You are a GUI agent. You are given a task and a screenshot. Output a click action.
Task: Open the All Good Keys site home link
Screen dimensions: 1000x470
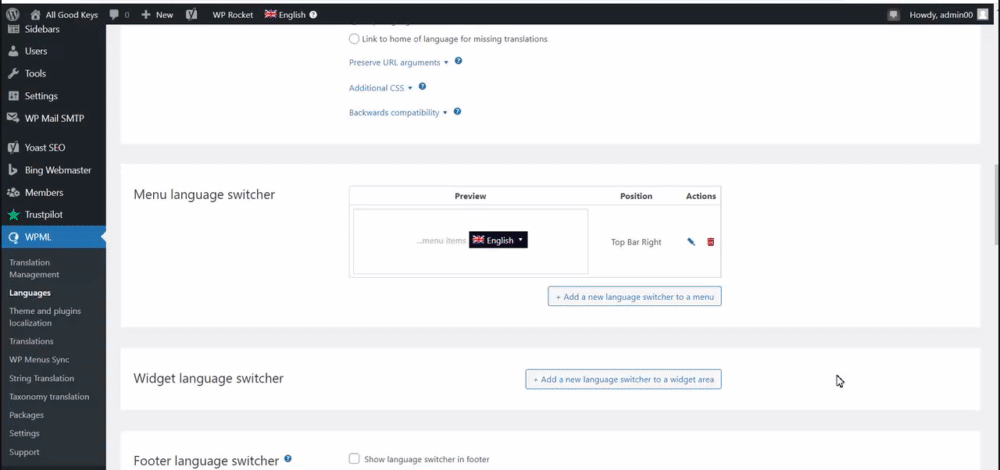[x=64, y=15]
